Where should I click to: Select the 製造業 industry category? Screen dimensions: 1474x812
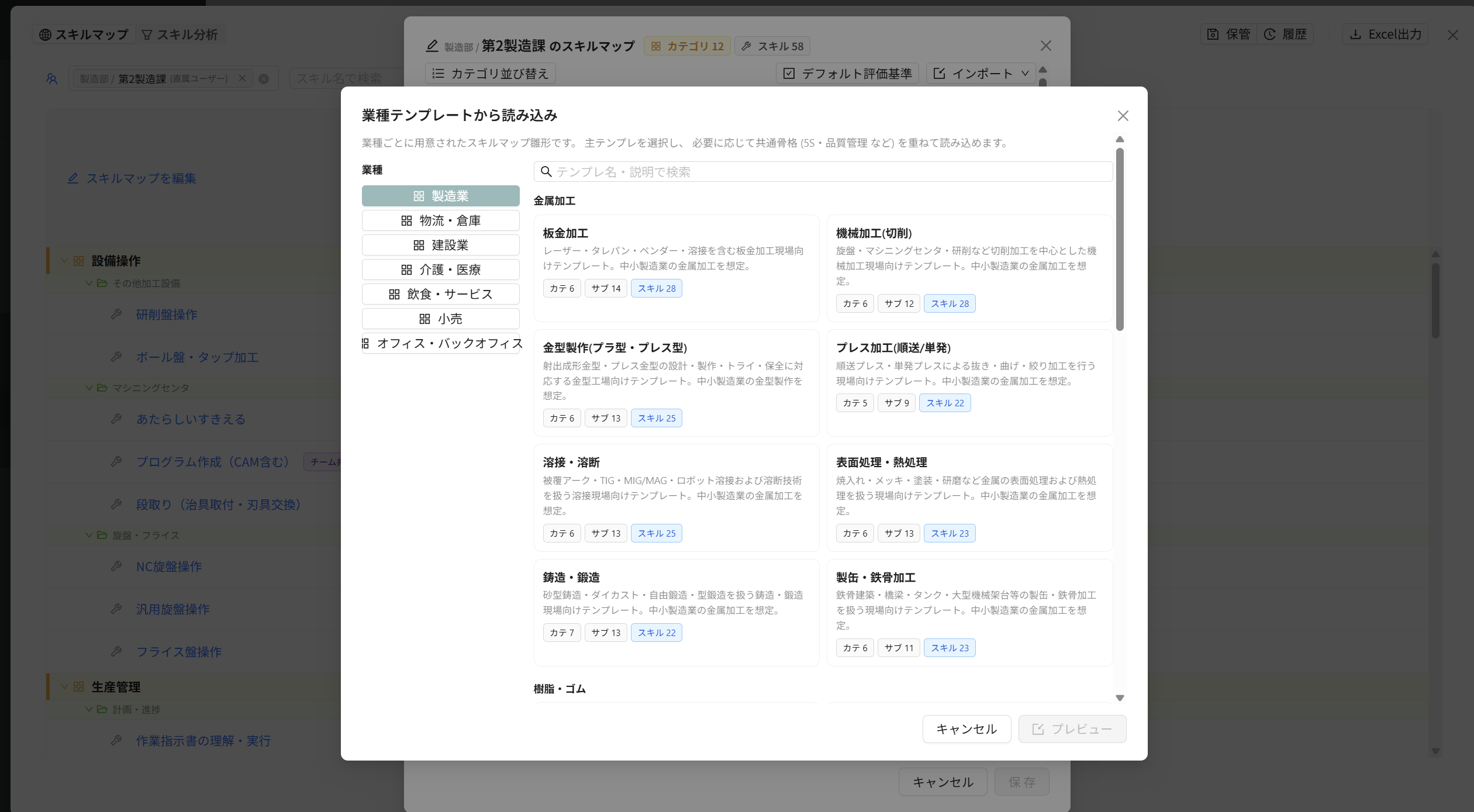point(440,196)
